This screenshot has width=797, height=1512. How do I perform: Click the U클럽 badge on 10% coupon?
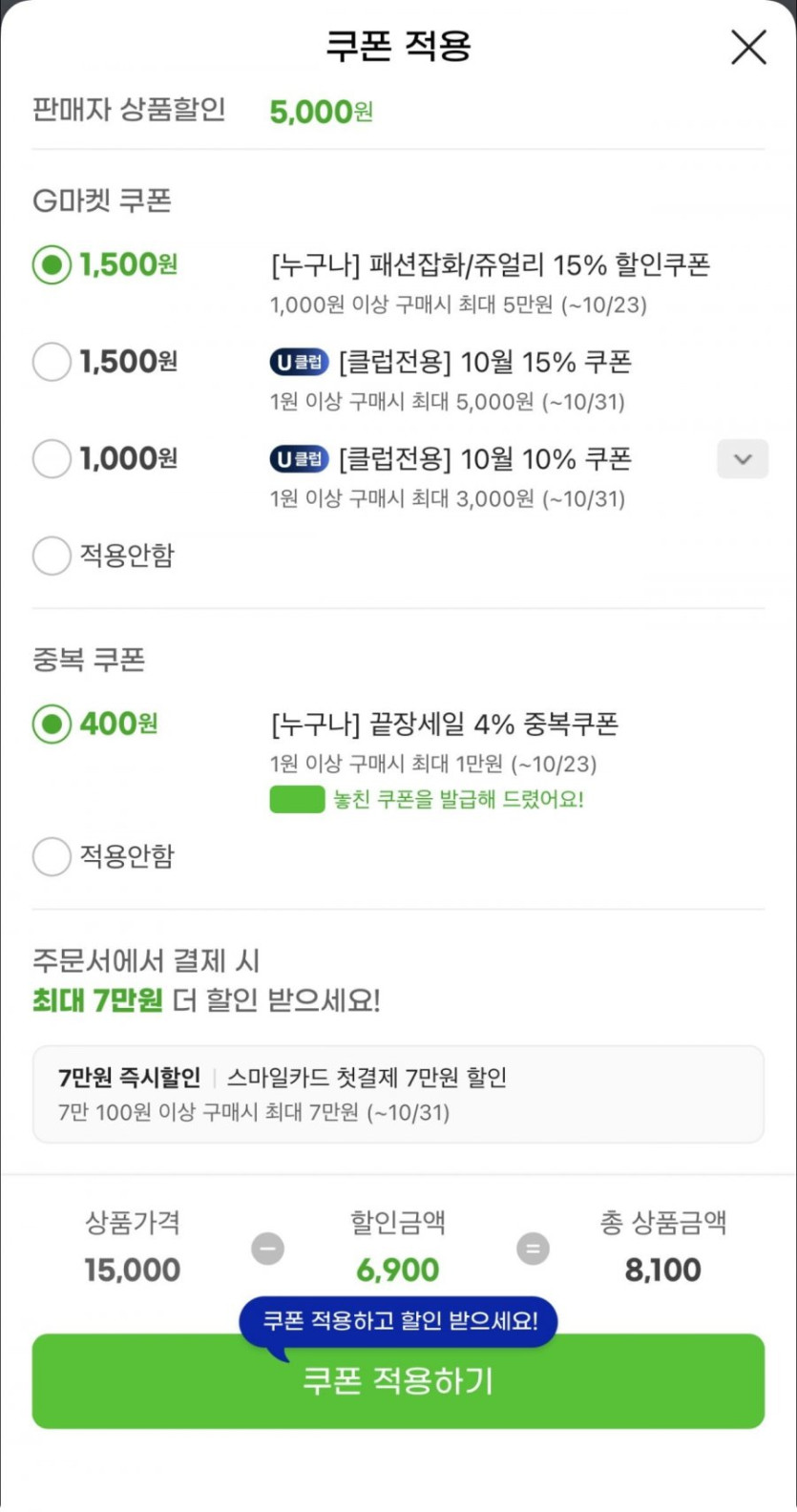(x=299, y=459)
